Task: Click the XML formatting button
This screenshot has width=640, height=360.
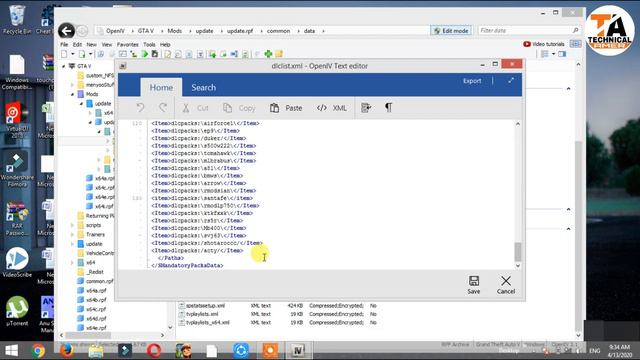Action: [331, 108]
